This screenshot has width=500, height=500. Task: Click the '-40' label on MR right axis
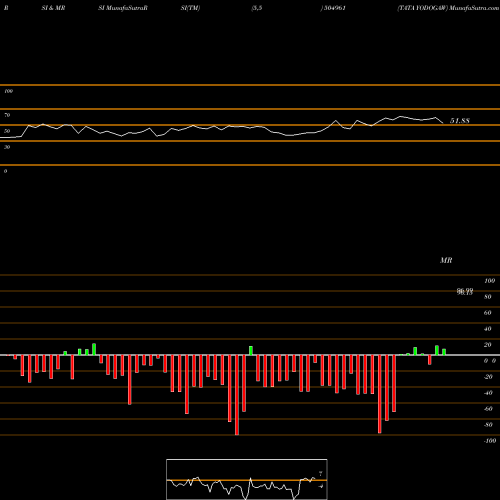point(488,393)
